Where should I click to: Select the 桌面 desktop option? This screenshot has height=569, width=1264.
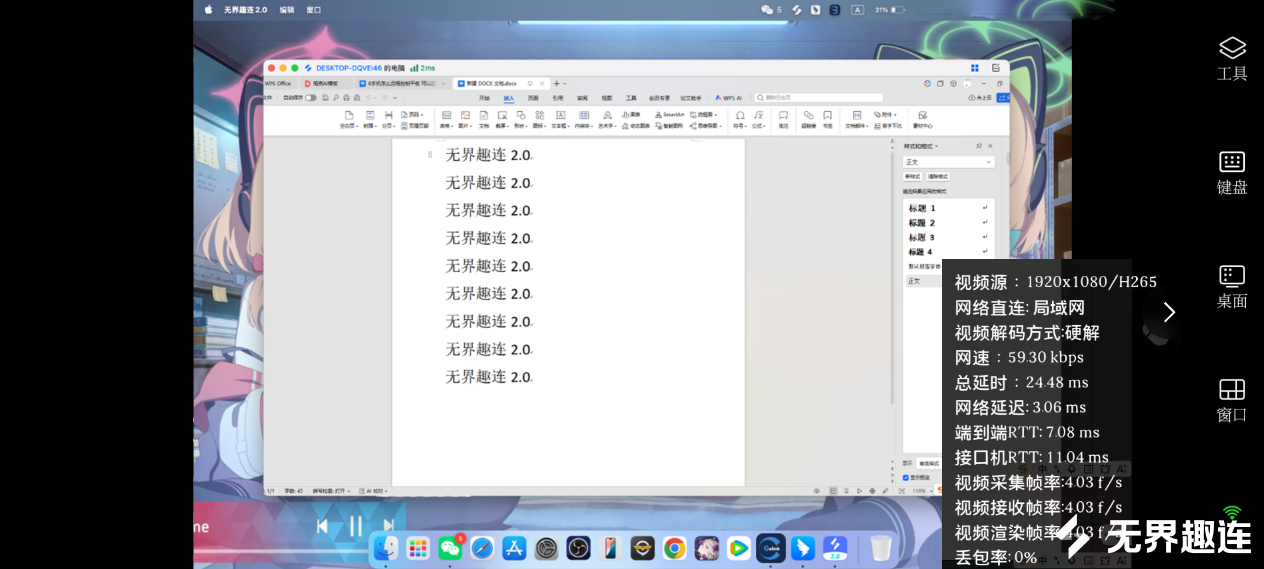point(1232,287)
